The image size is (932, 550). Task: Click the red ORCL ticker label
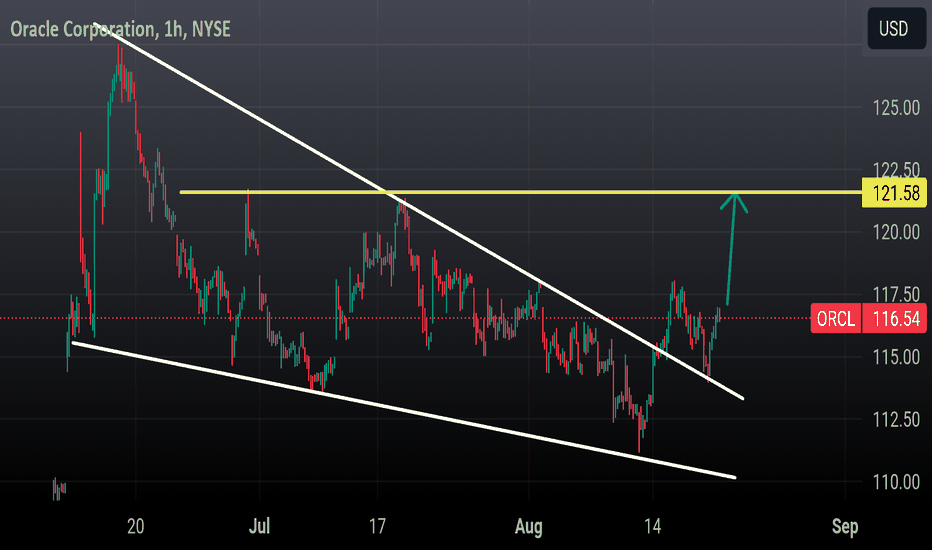836,318
